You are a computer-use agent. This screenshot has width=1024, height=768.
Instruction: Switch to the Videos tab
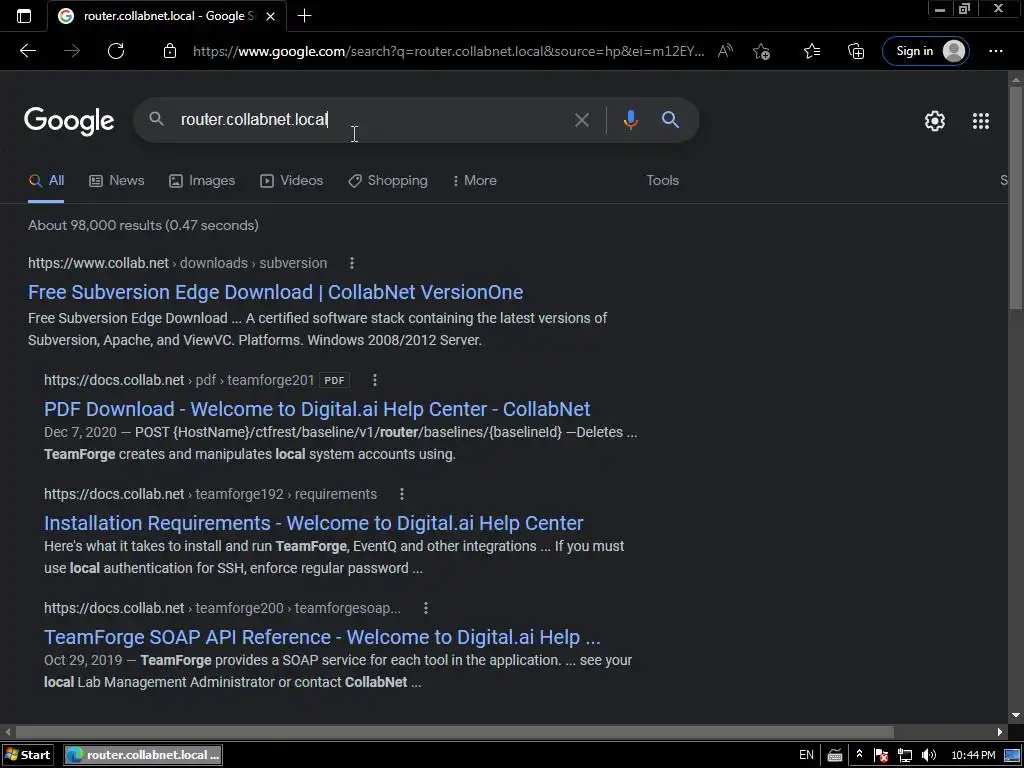(291, 181)
